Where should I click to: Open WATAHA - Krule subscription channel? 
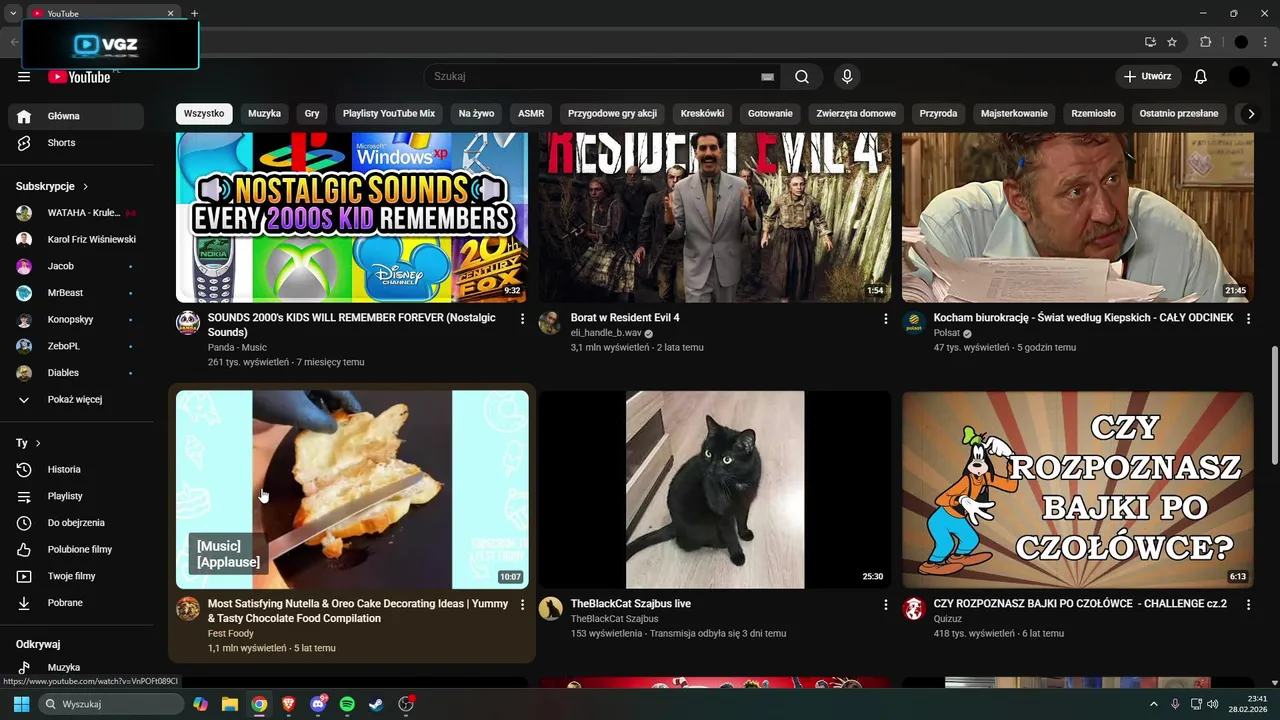click(76, 213)
